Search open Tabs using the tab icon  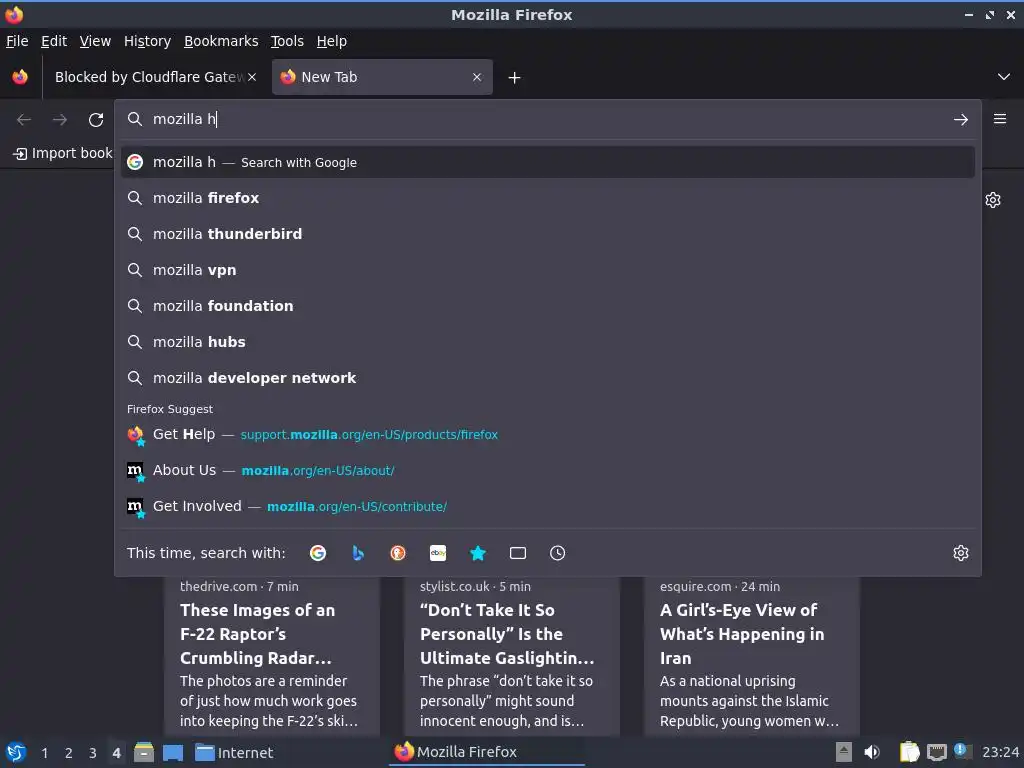(518, 553)
